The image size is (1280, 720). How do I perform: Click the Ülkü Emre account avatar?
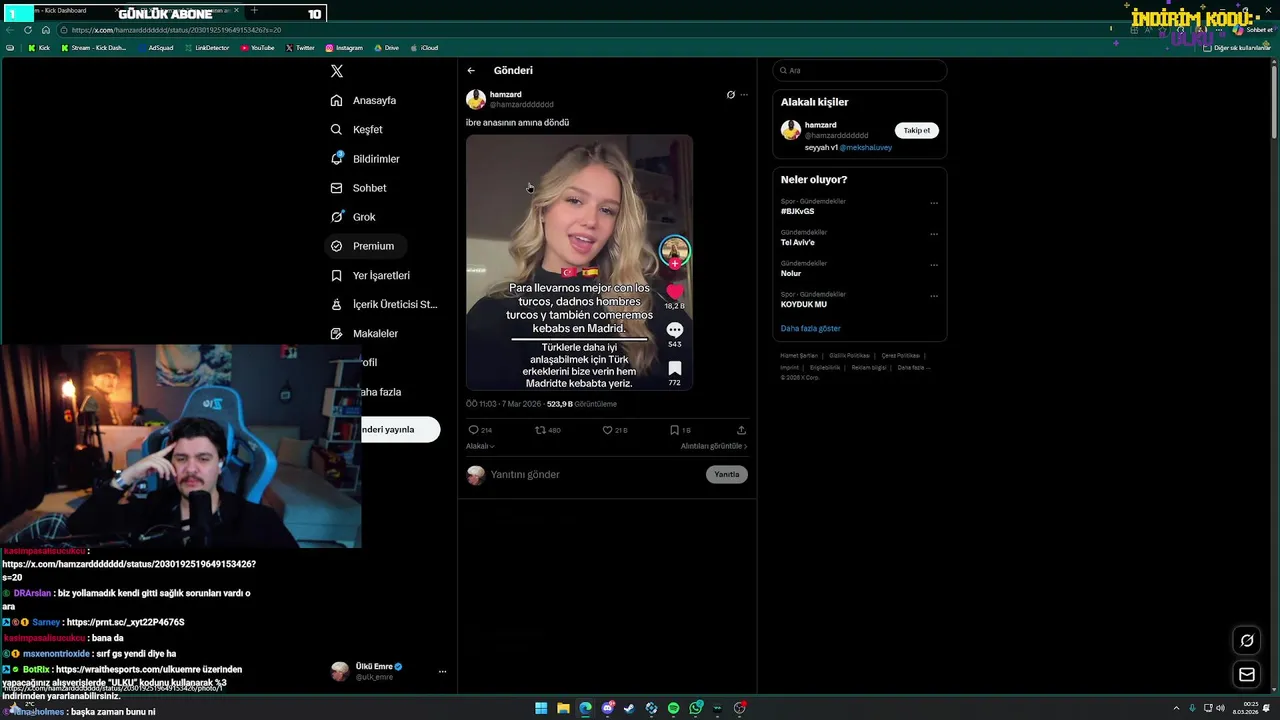340,671
